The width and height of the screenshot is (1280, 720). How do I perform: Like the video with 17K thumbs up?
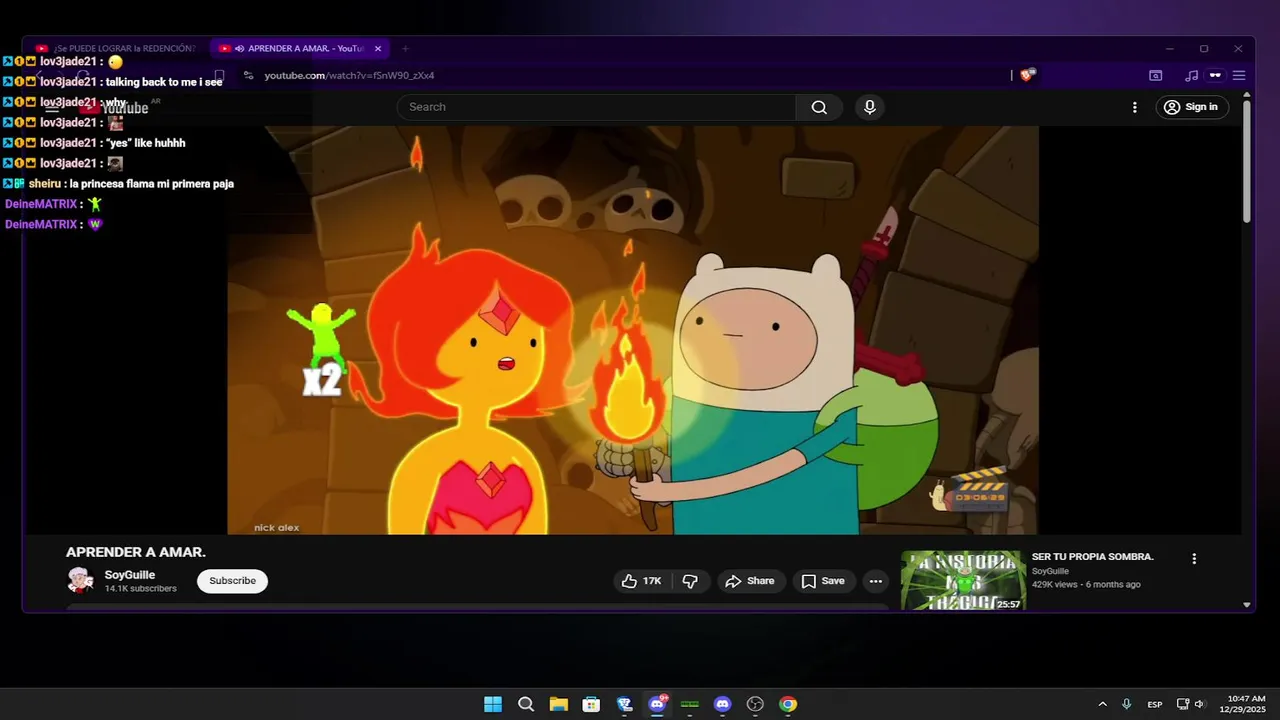642,581
